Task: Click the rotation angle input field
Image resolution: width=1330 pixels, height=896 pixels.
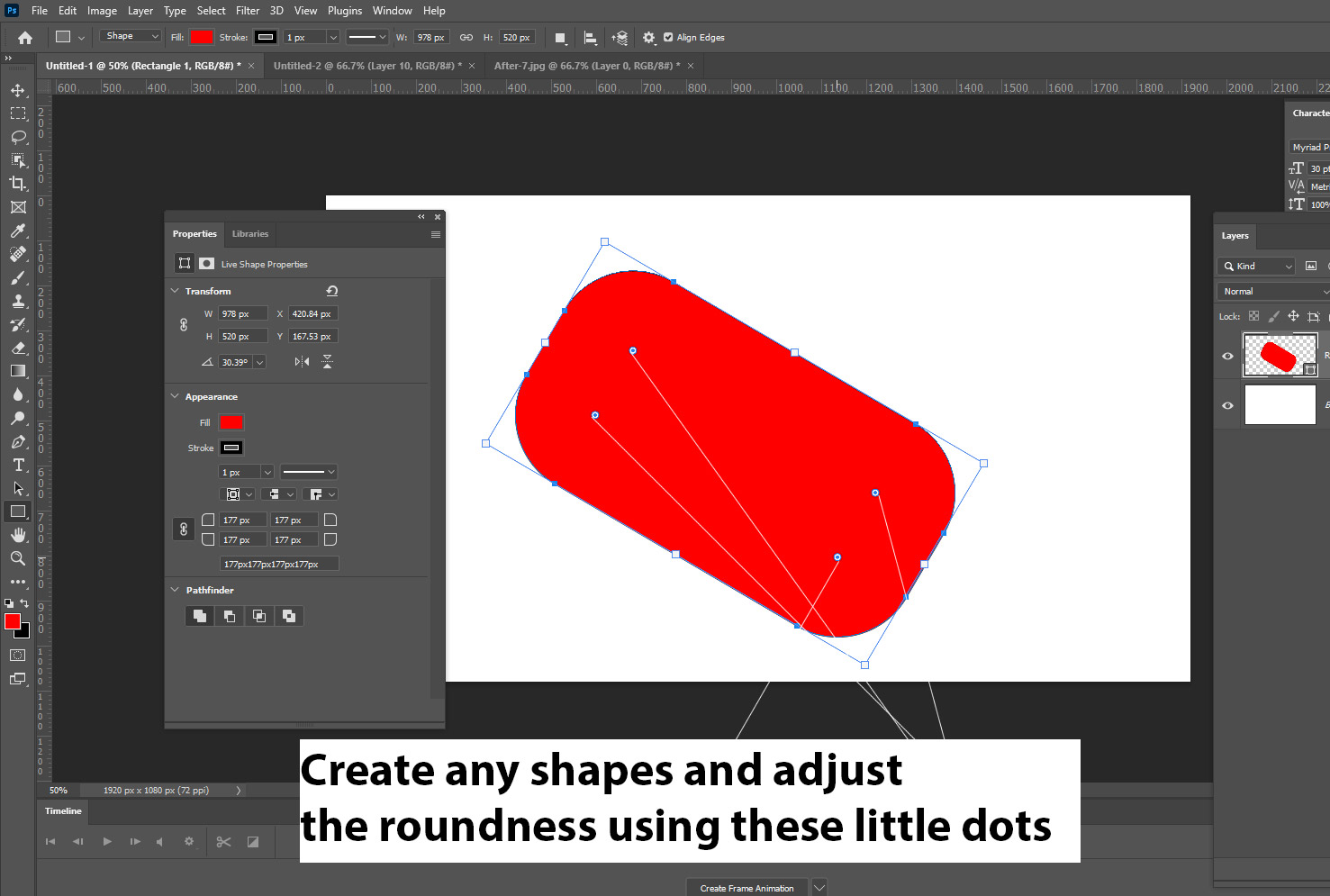Action: (236, 362)
